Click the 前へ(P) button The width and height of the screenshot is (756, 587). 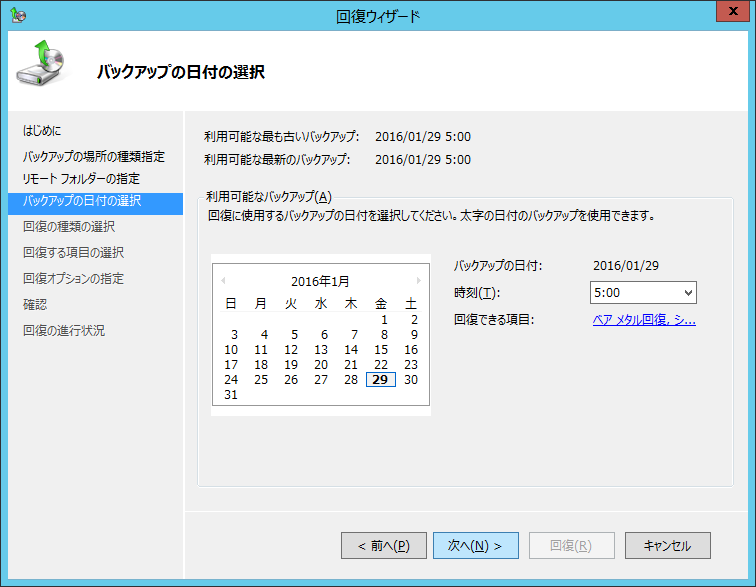384,545
